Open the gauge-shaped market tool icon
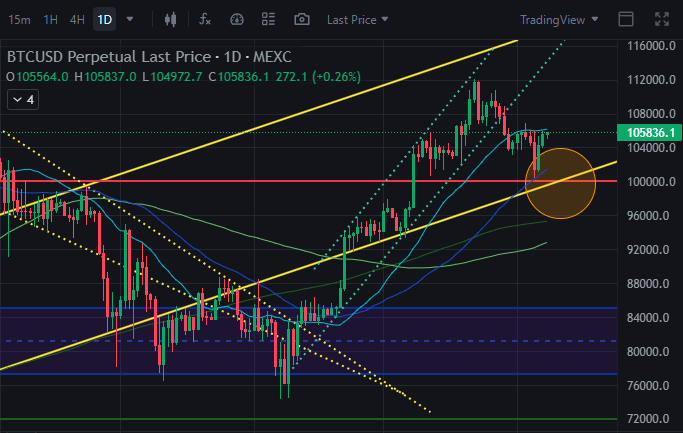 (x=237, y=19)
